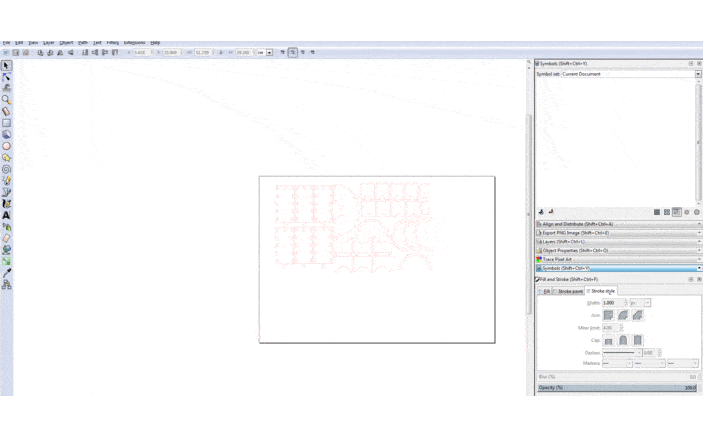This screenshot has width=703, height=437.
Task: Click Select all in all layers icon
Action: click(16, 52)
